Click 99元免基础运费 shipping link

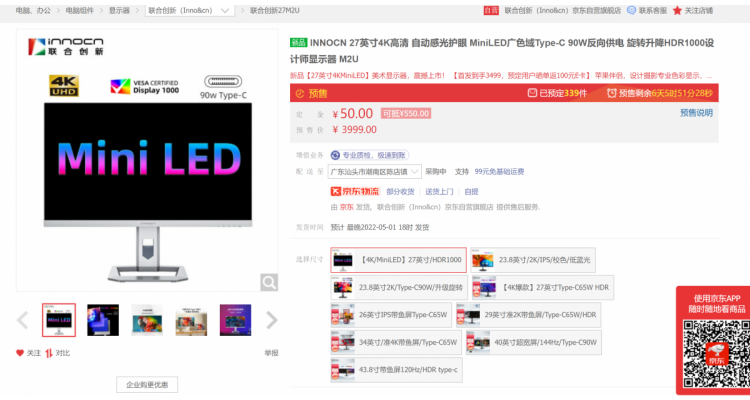(499, 171)
